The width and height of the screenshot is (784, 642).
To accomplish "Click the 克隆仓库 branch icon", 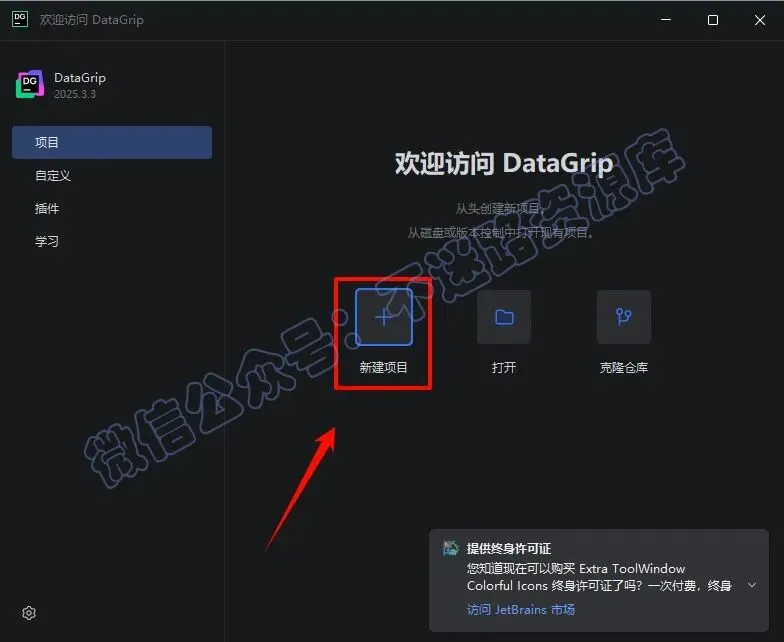I will tap(624, 317).
